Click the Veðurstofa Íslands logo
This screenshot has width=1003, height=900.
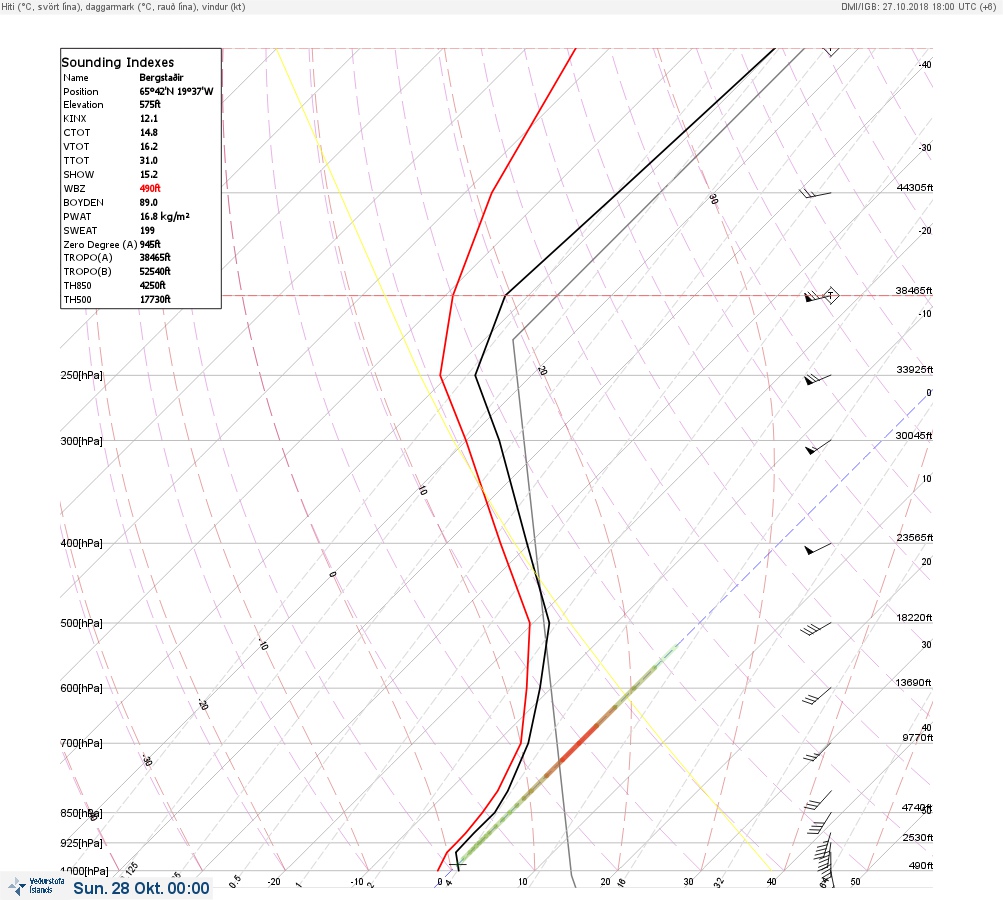point(36,886)
